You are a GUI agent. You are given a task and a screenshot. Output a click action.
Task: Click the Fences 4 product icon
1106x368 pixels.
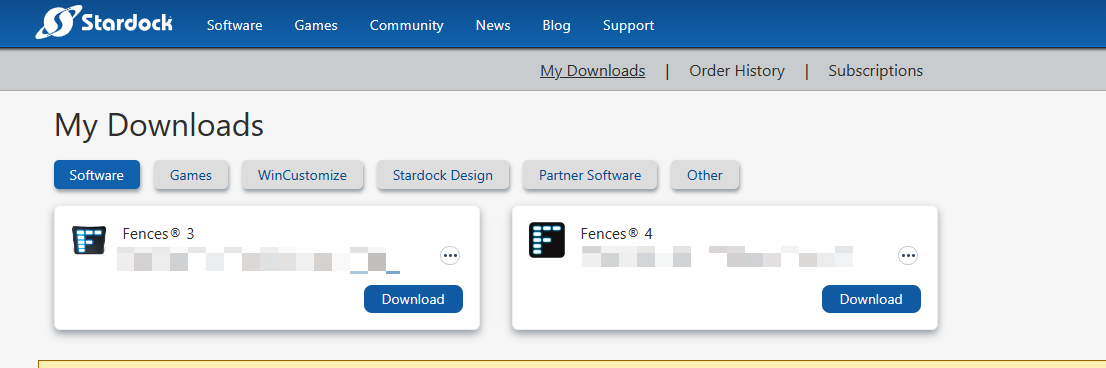pyautogui.click(x=547, y=240)
